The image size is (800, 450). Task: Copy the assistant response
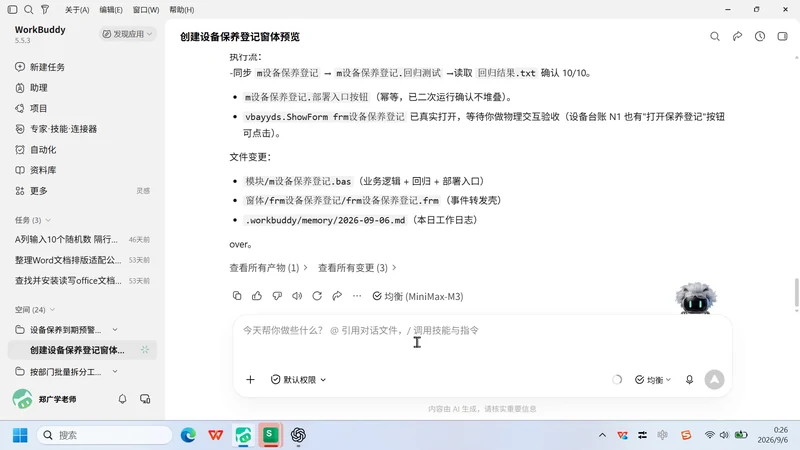237,296
